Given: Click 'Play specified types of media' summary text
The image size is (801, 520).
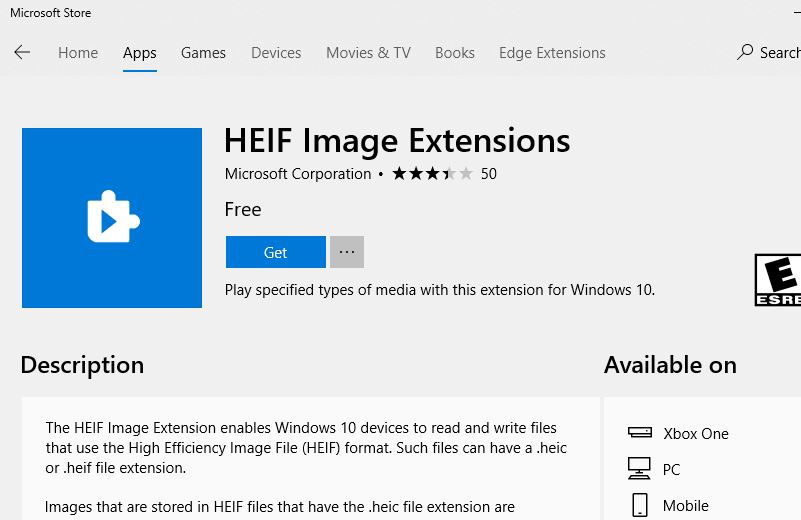Looking at the screenshot, I should [439, 290].
